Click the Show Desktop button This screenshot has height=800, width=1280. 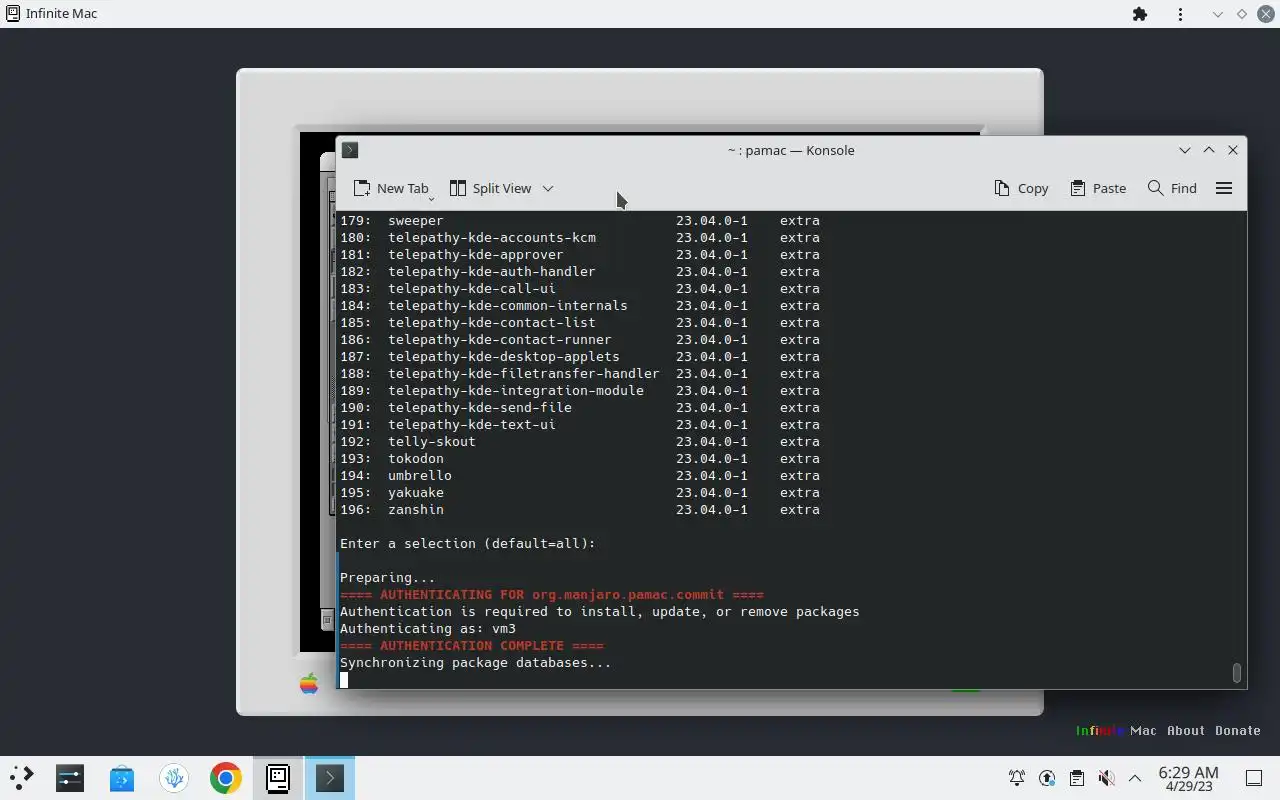pyautogui.click(x=1254, y=778)
